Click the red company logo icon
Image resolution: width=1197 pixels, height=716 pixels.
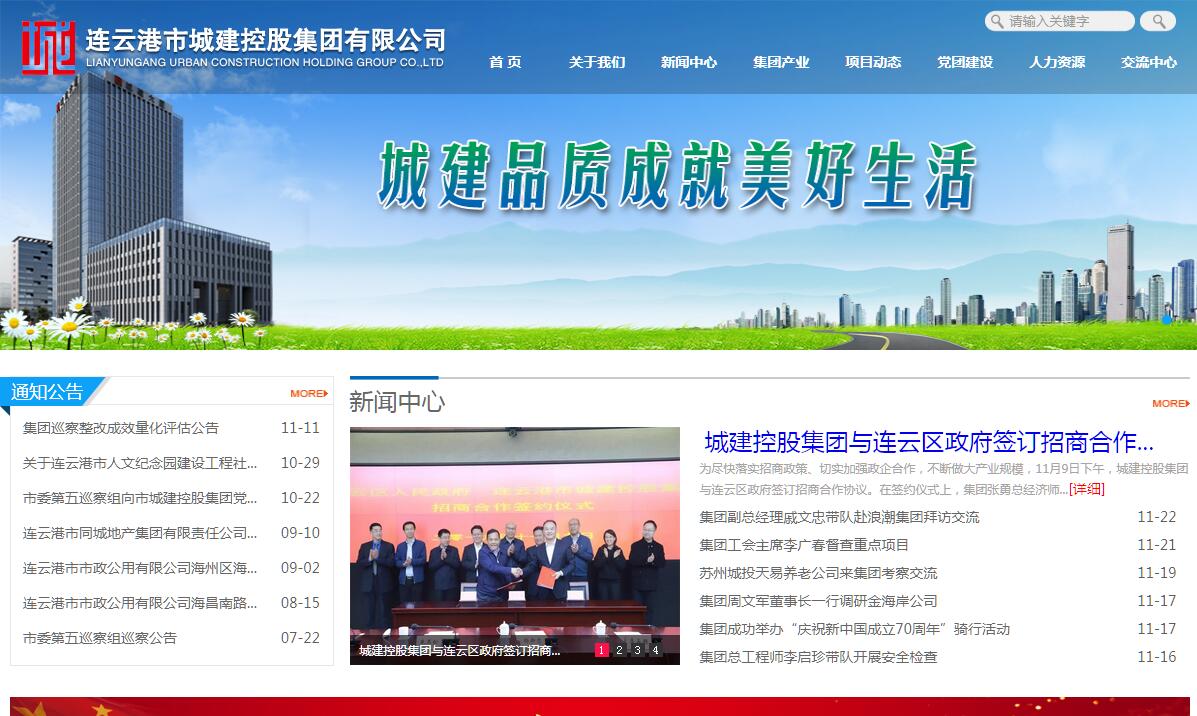pyautogui.click(x=48, y=48)
